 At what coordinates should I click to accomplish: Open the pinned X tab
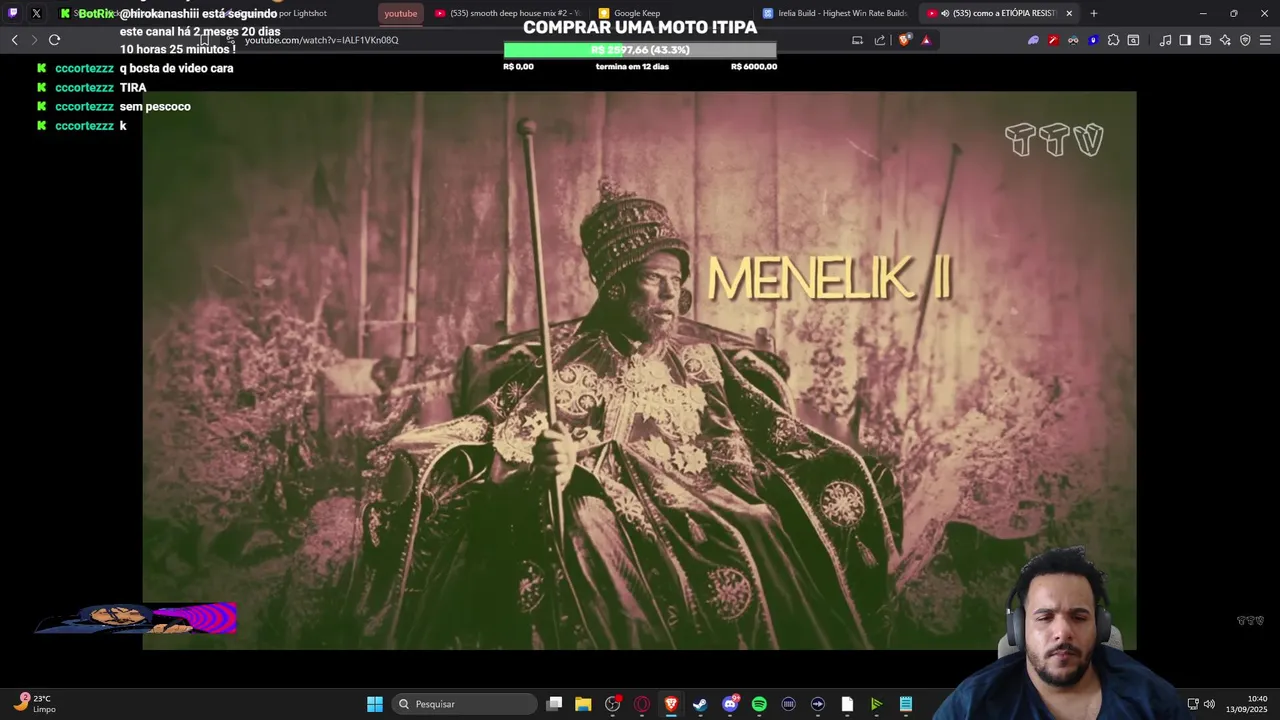[37, 13]
